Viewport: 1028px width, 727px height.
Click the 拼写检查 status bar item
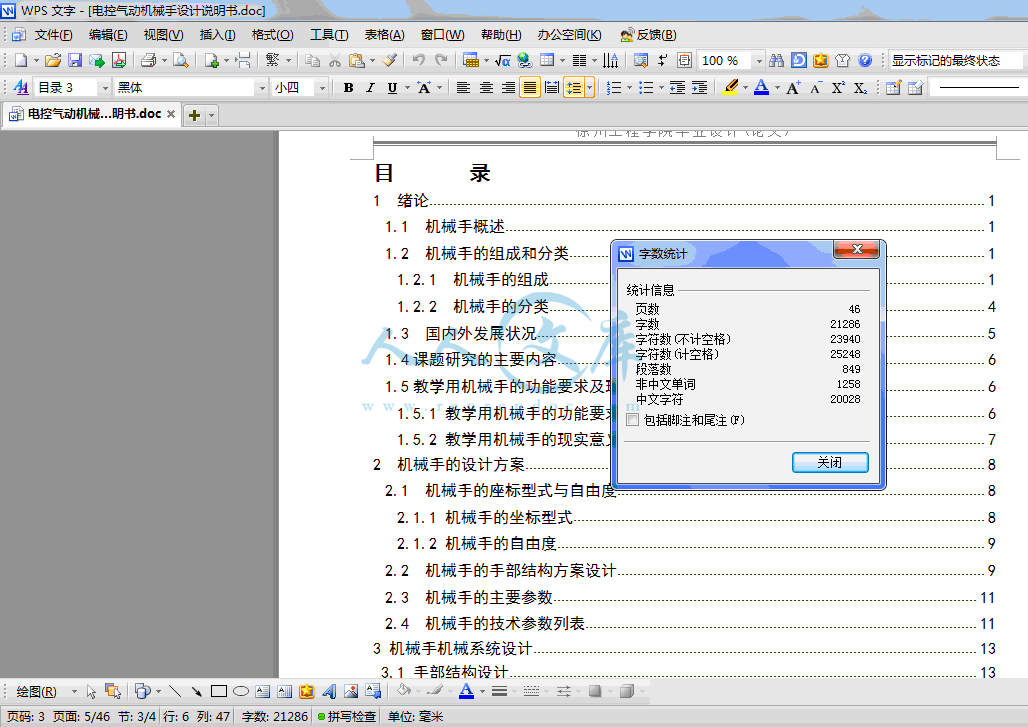(347, 717)
